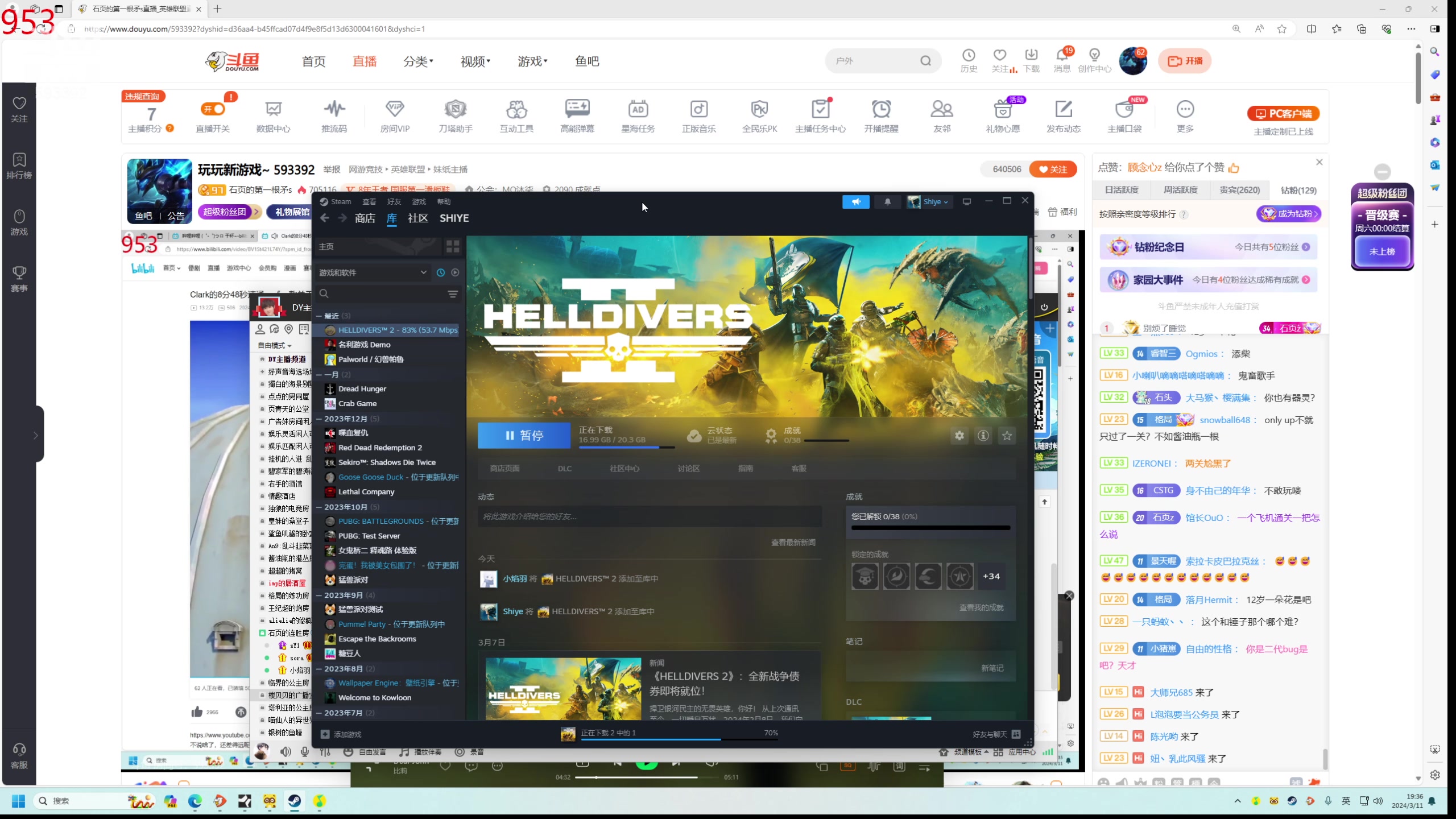Open 游戏和软件 library filter dropdown
Image resolution: width=1456 pixels, height=819 pixels.
(373, 272)
